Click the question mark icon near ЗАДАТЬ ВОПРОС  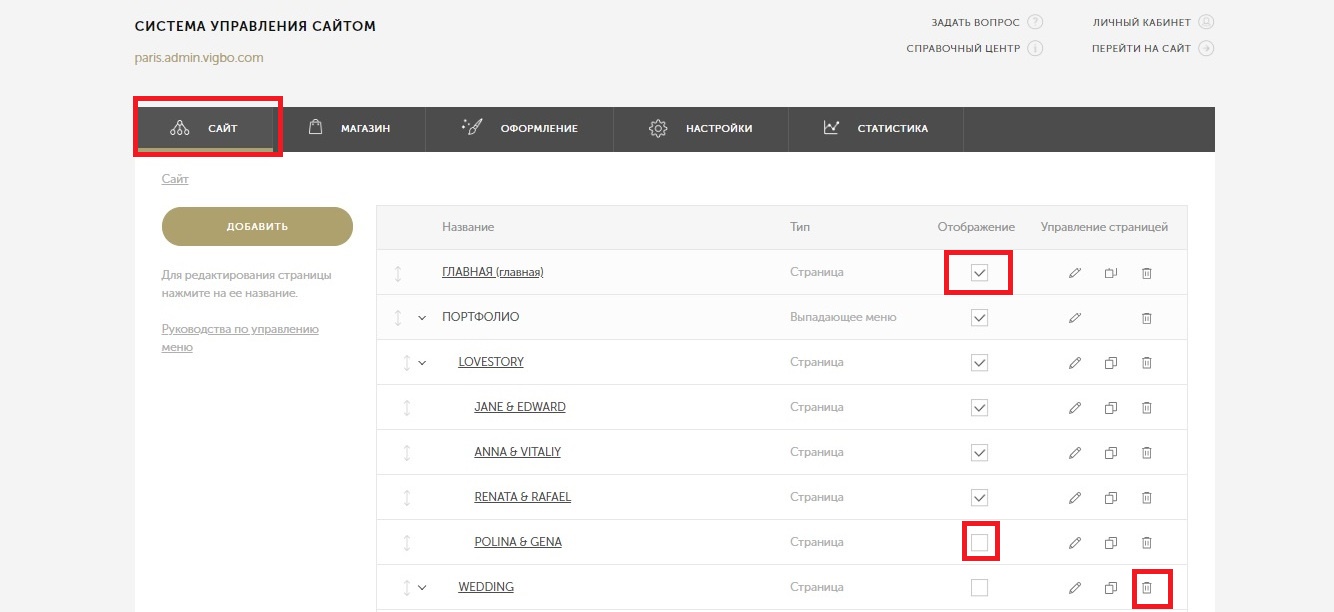coord(1035,22)
